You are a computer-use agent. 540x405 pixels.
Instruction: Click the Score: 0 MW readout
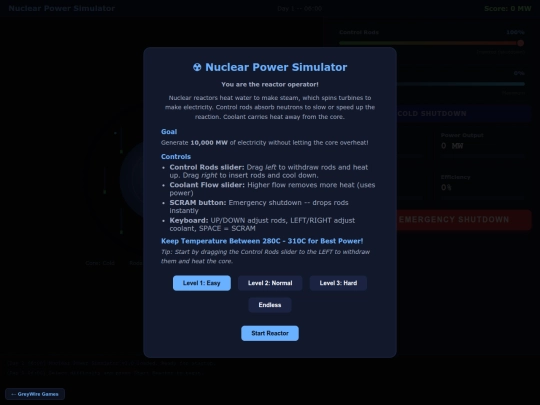pos(508,9)
